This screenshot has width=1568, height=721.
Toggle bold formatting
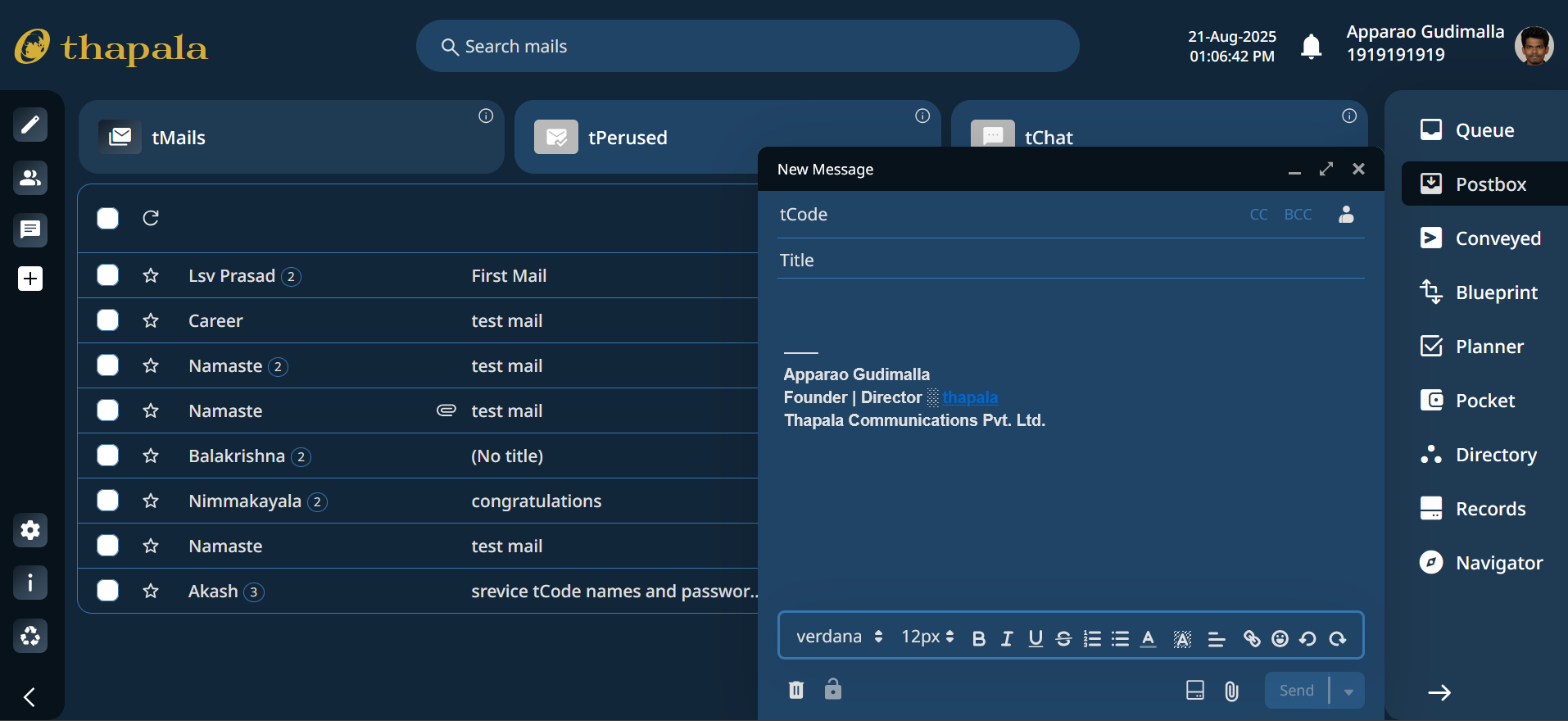pyautogui.click(x=978, y=639)
